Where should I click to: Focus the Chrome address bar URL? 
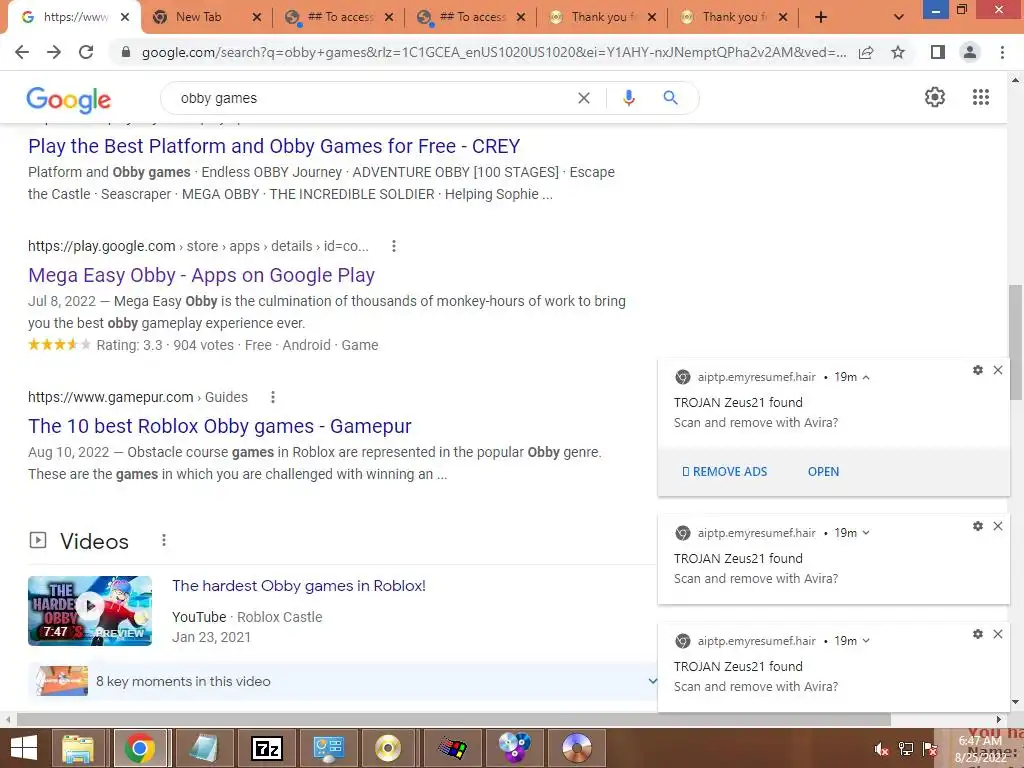pos(493,52)
